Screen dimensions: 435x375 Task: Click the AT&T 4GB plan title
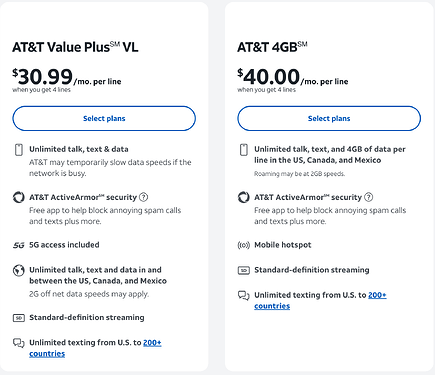click(x=272, y=47)
